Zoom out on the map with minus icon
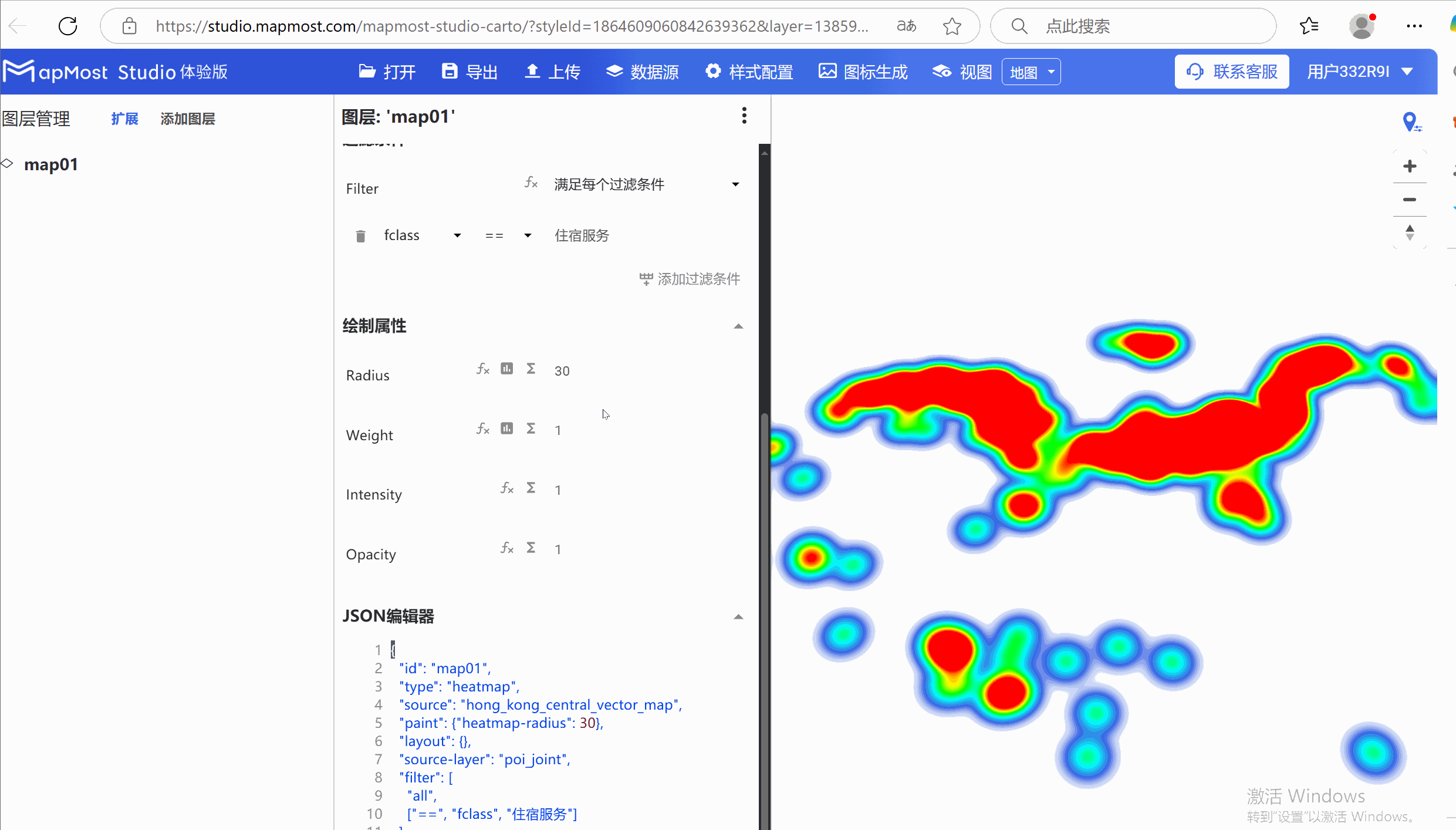This screenshot has width=1456, height=830. pyautogui.click(x=1410, y=199)
